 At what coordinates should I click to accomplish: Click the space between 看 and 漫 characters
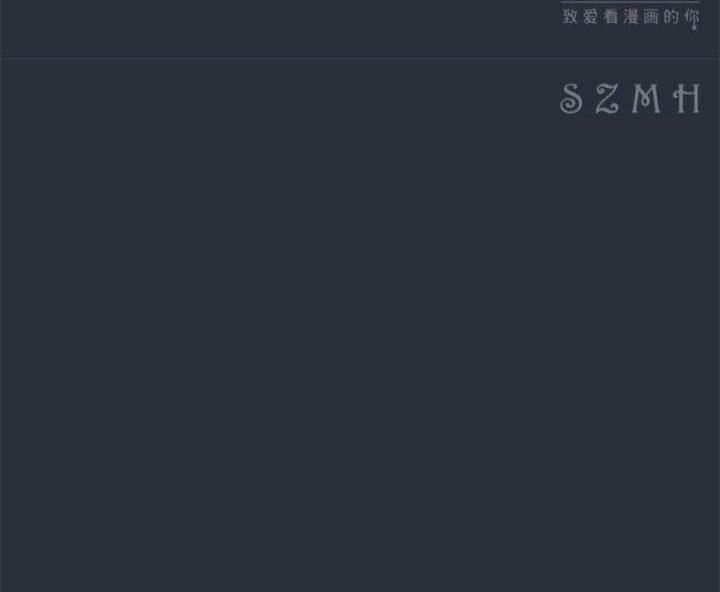pyautogui.click(x=621, y=17)
